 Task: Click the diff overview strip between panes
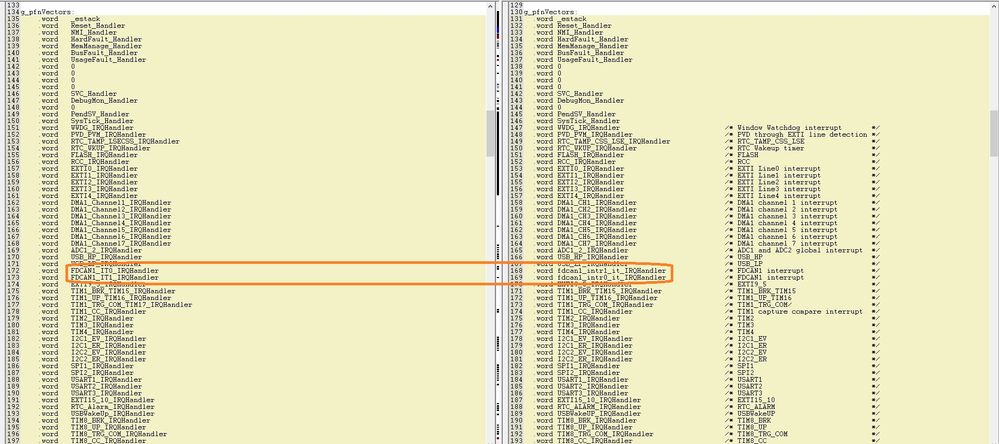(500, 222)
